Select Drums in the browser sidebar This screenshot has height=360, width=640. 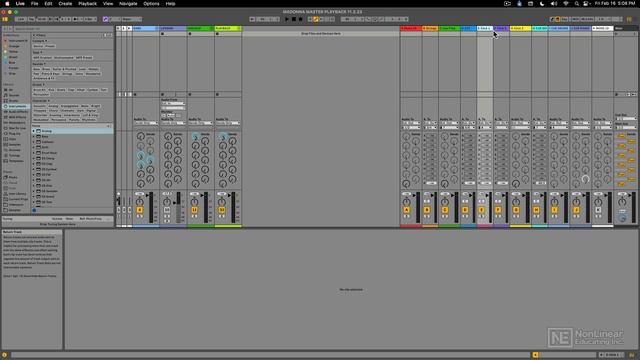pyautogui.click(x=14, y=100)
